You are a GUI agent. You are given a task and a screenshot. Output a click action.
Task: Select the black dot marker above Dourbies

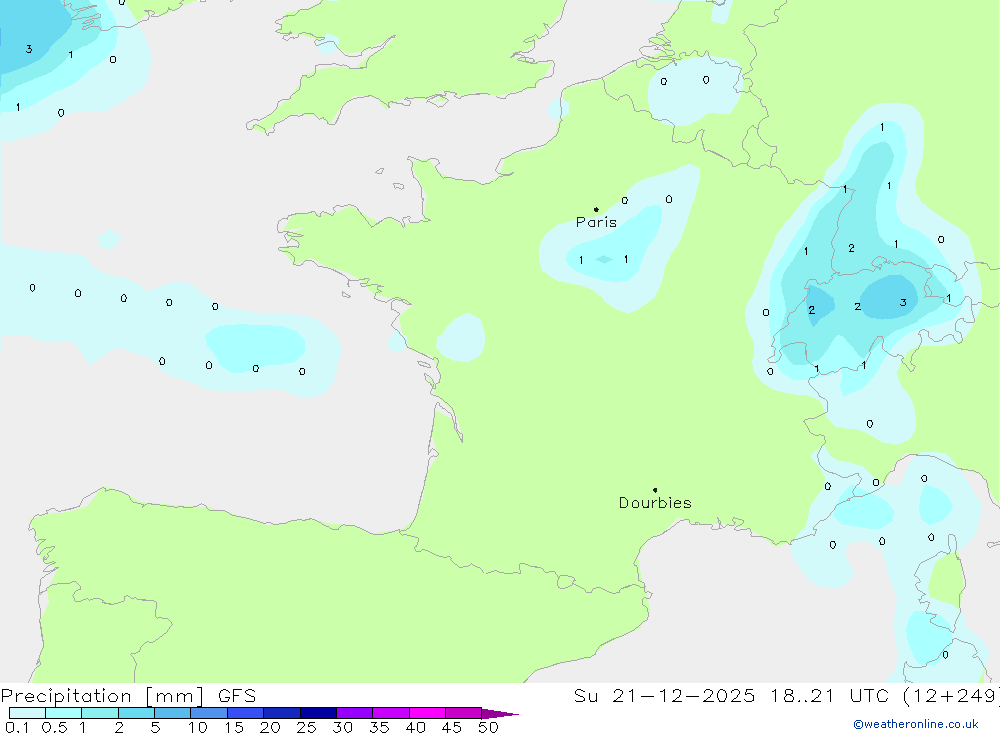click(x=655, y=490)
